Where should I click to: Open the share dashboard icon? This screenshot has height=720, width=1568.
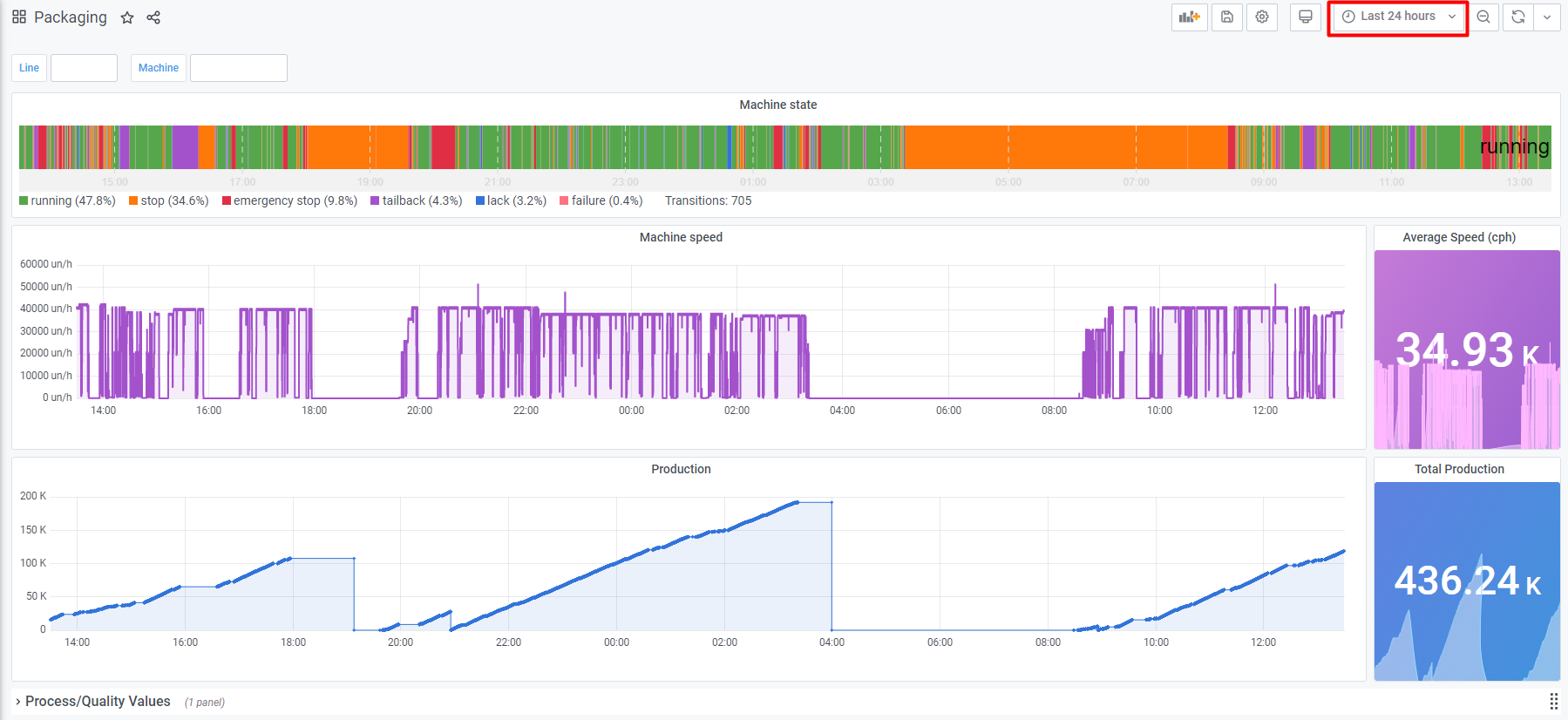[x=153, y=17]
